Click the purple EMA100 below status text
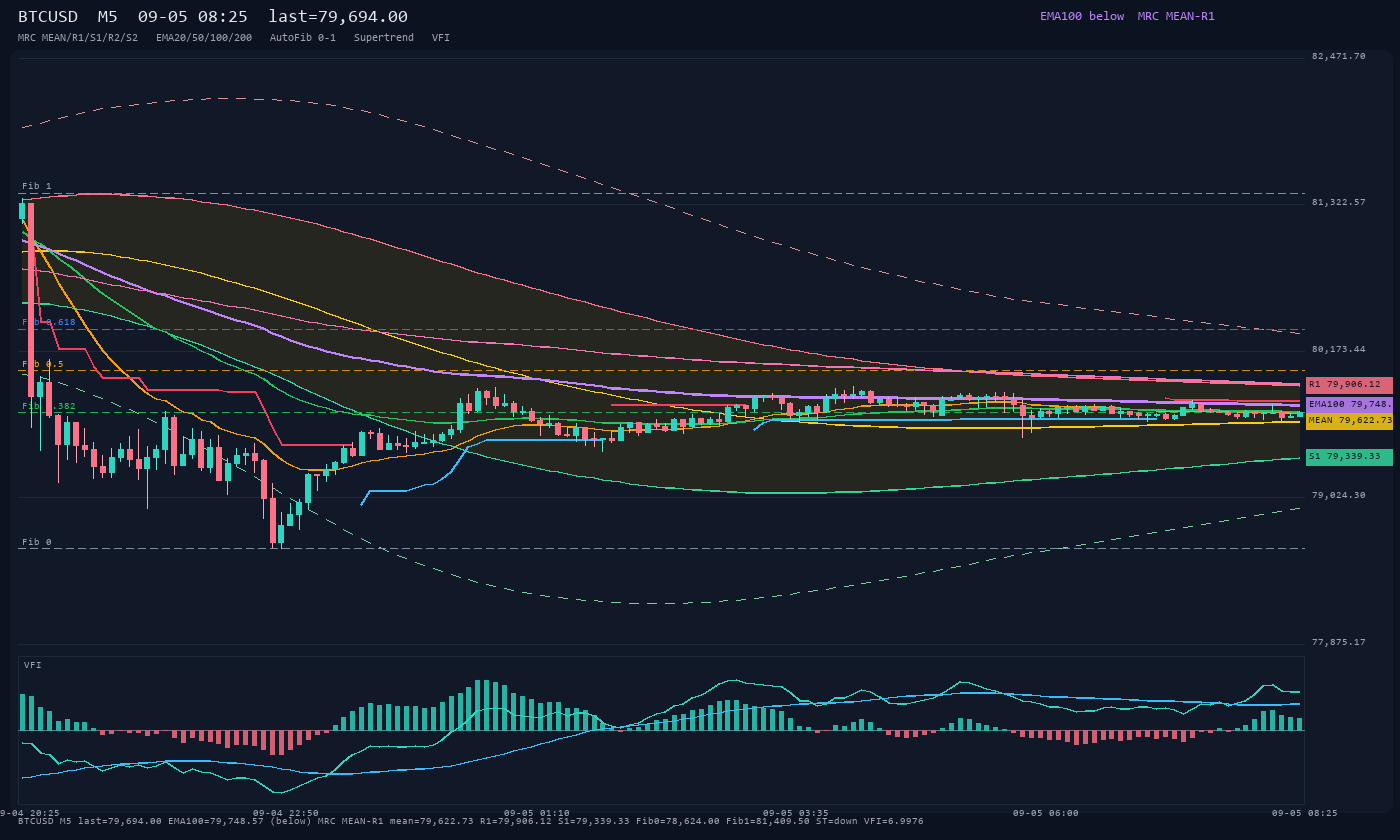 (1082, 16)
